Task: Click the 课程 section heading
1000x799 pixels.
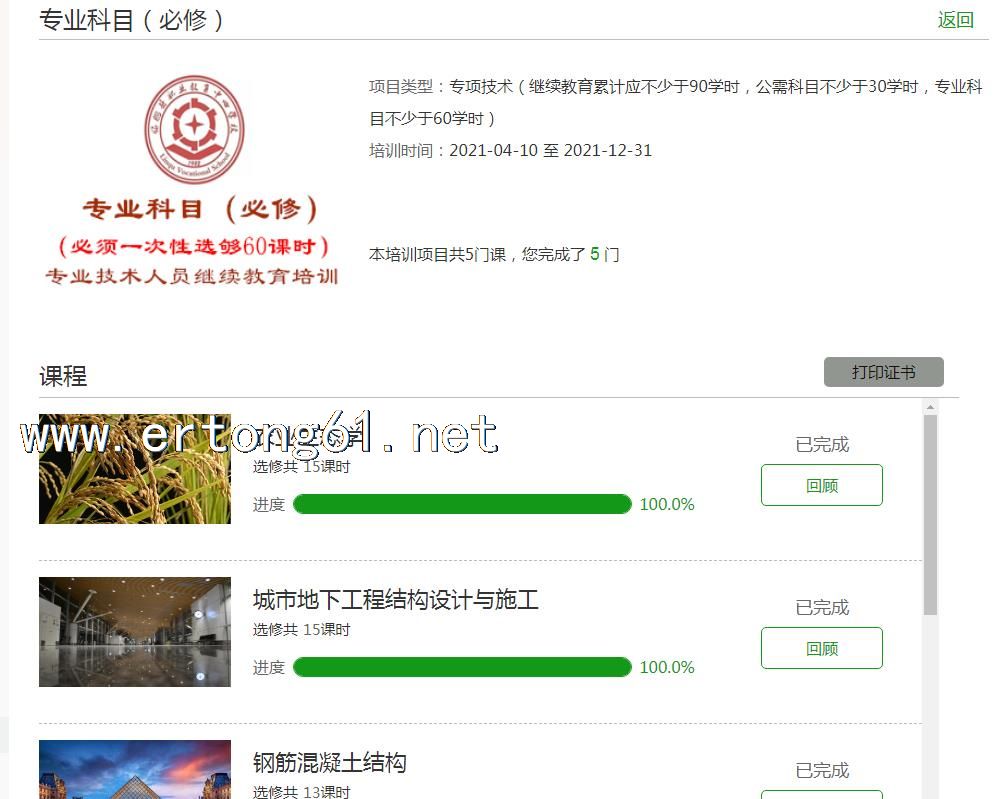Action: [x=63, y=376]
